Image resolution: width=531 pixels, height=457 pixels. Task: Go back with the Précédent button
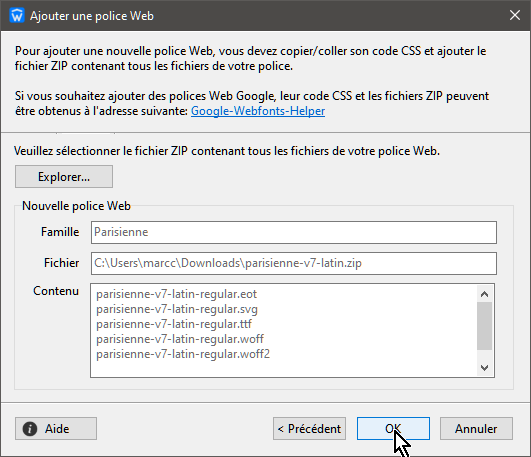309,429
